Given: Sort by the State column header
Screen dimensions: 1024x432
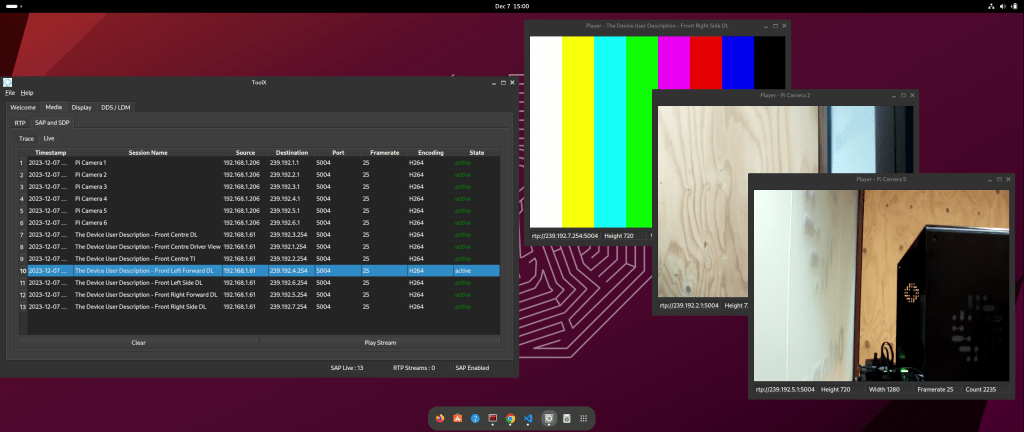Looking at the screenshot, I should 477,153.
